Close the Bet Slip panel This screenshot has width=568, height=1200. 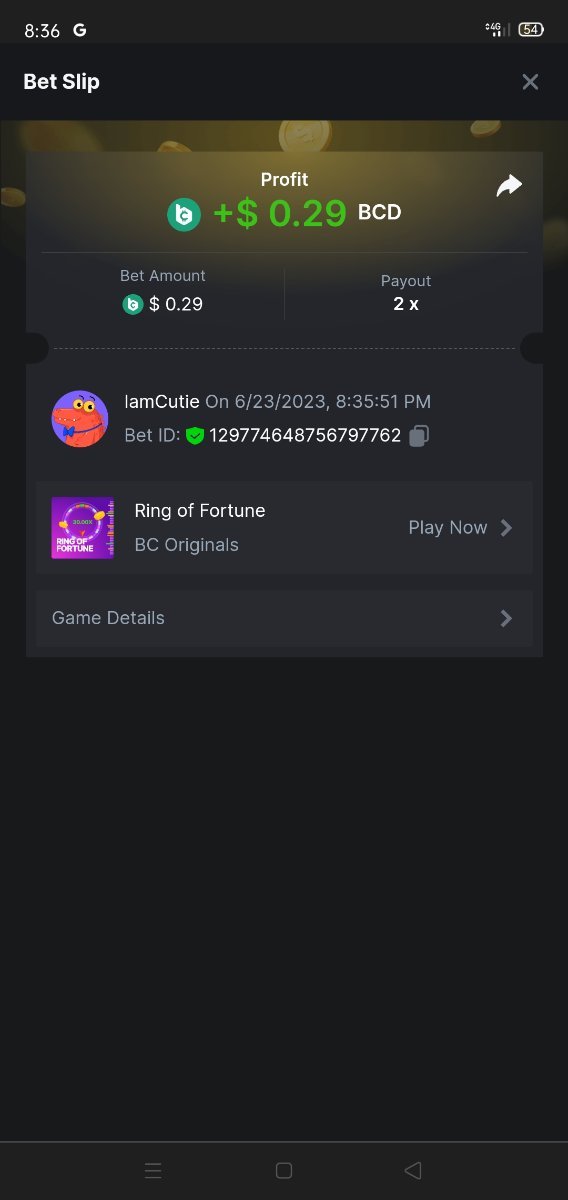click(530, 82)
